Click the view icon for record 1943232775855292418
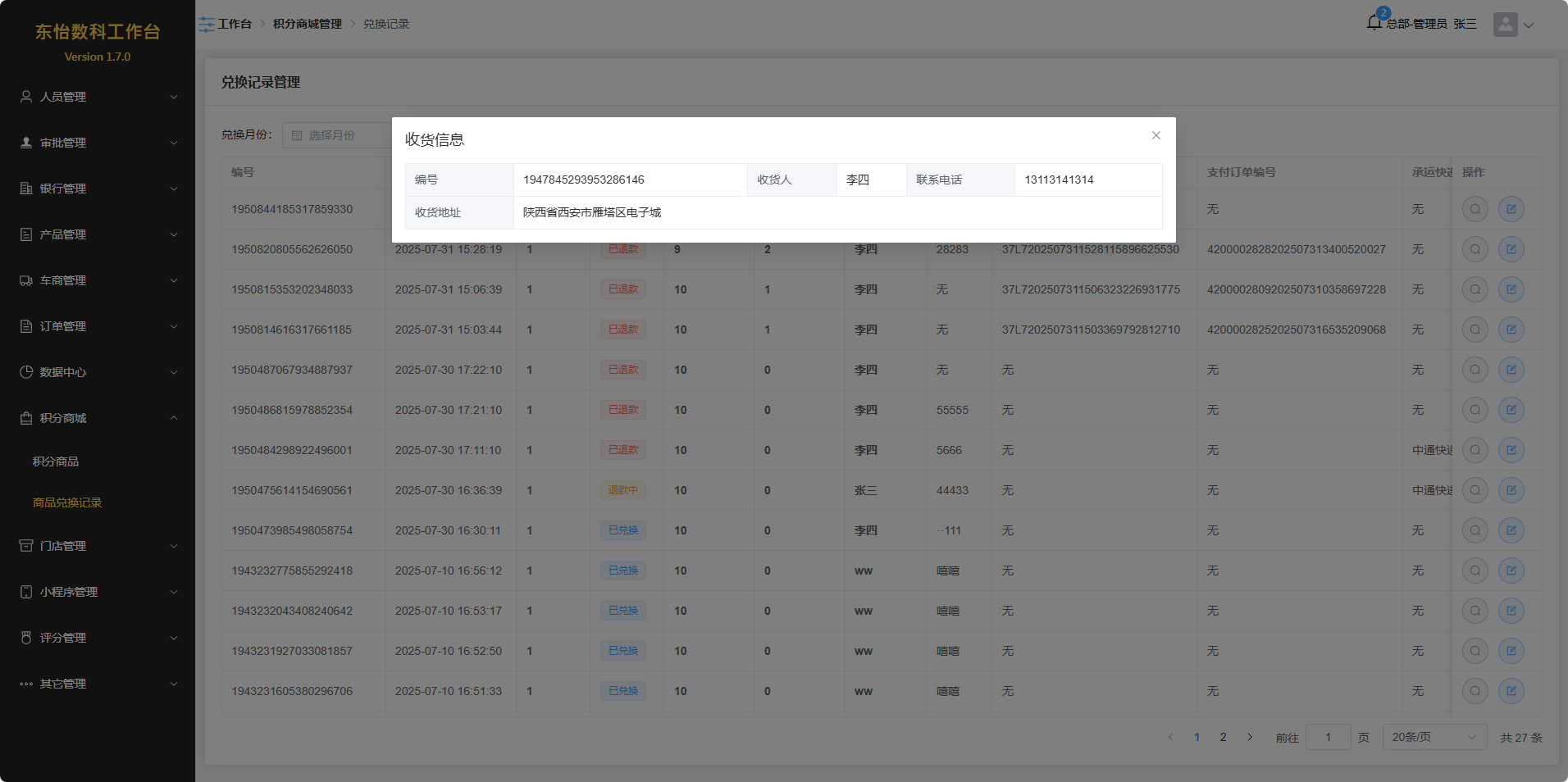The width and height of the screenshot is (1568, 782). [x=1475, y=571]
